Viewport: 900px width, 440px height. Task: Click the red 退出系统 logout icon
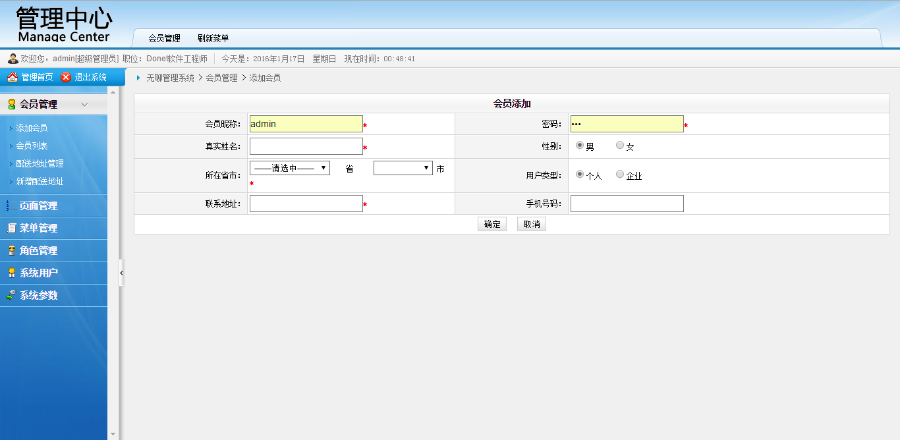click(x=66, y=77)
